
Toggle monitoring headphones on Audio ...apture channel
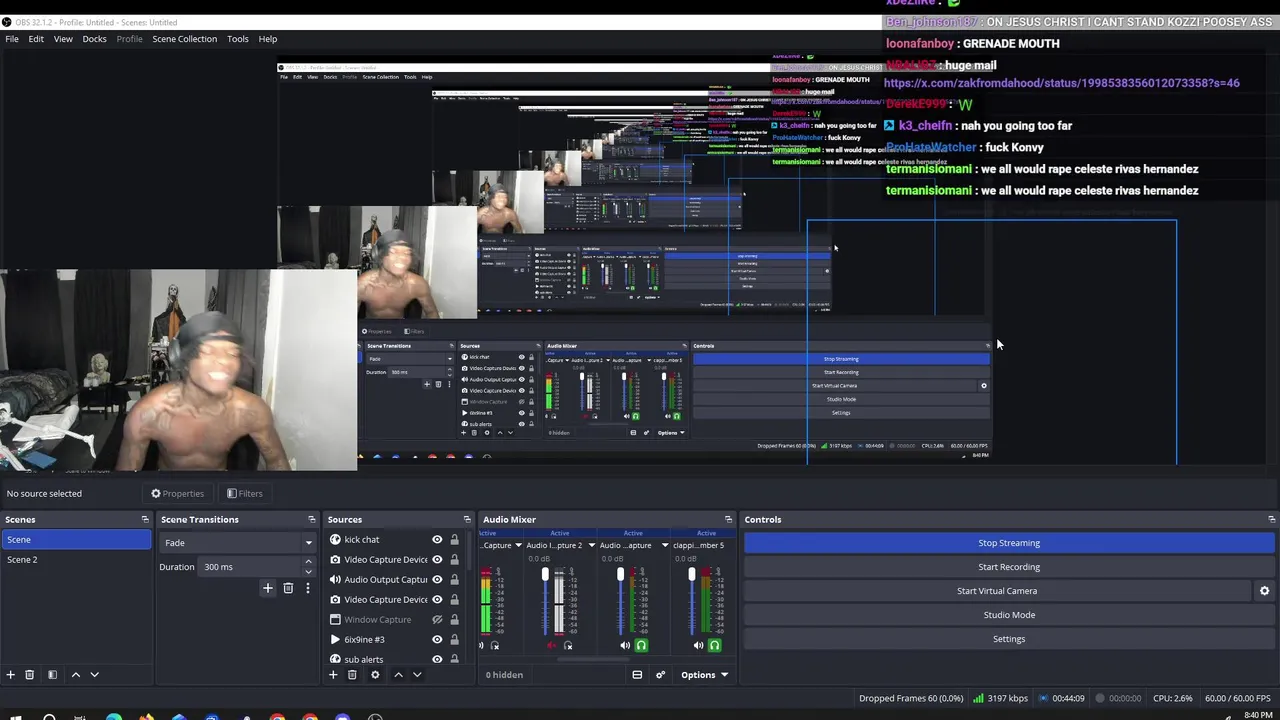click(x=641, y=646)
